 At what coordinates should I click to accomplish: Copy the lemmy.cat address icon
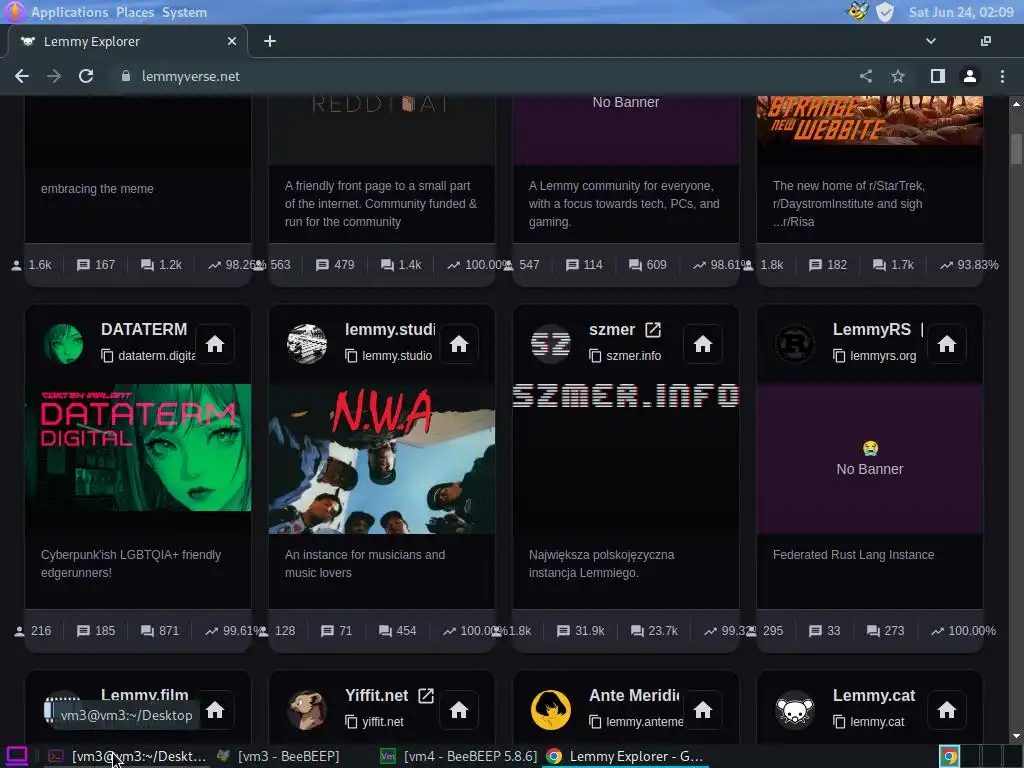click(x=839, y=722)
